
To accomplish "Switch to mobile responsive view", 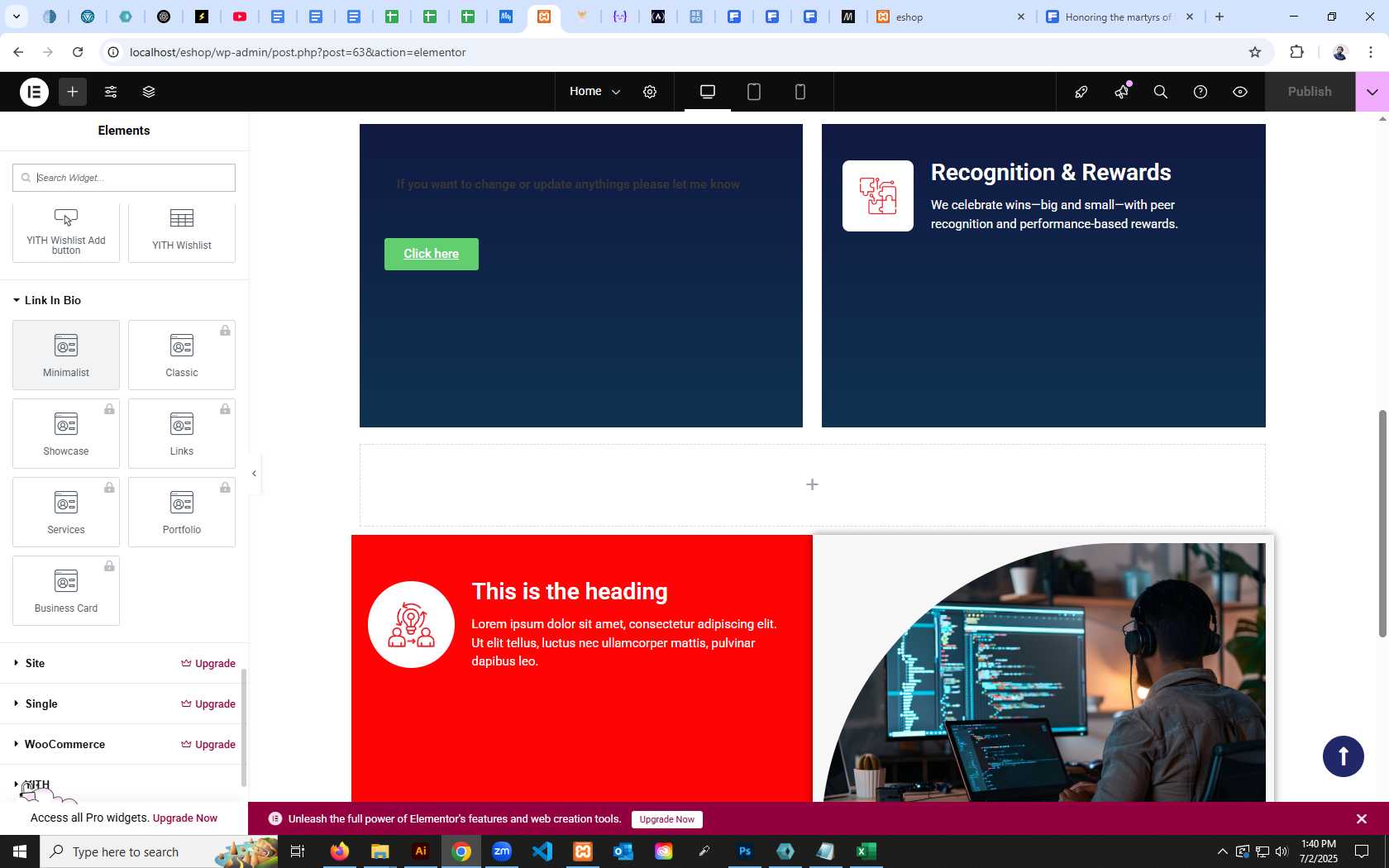I will click(800, 92).
